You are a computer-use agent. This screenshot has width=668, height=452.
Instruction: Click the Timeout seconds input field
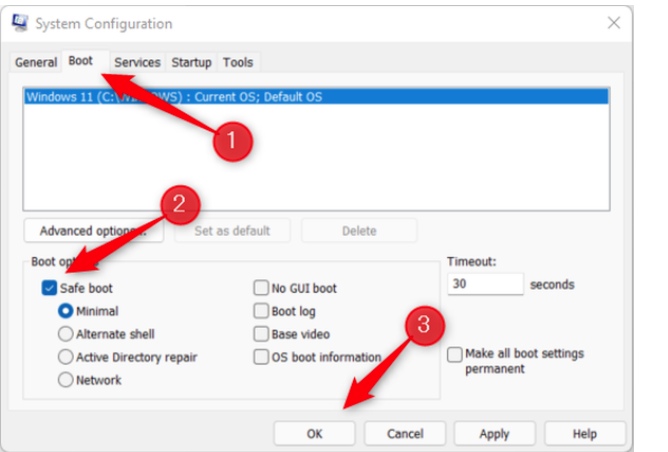(485, 284)
